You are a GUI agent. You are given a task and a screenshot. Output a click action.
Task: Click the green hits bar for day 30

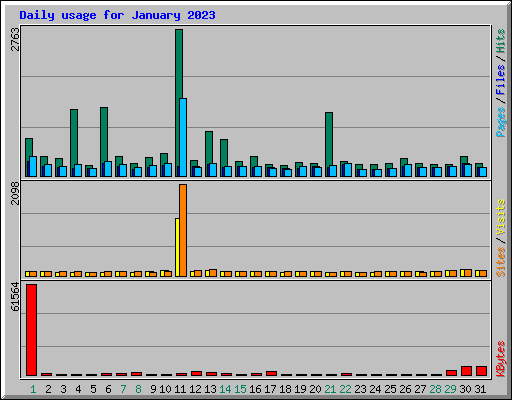pyautogui.click(x=464, y=160)
